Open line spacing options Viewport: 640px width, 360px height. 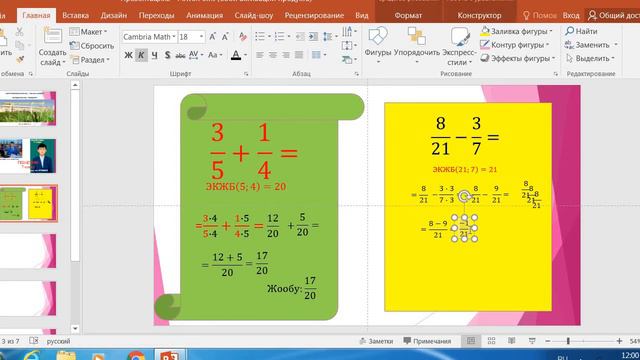tap(329, 37)
